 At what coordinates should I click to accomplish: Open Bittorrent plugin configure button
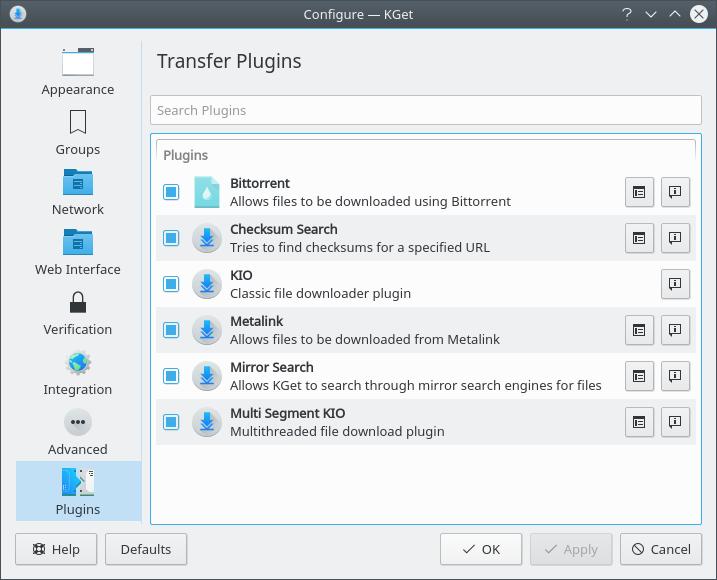tap(639, 192)
